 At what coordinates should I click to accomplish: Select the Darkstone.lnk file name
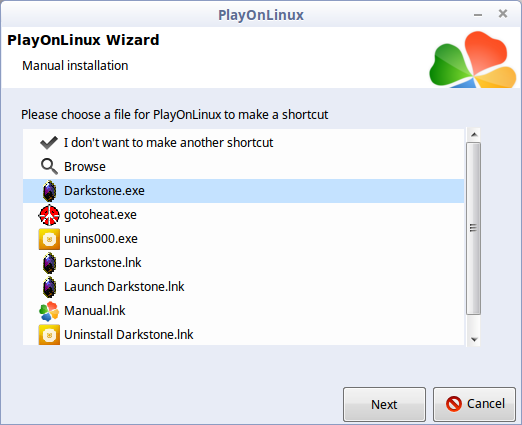(102, 263)
